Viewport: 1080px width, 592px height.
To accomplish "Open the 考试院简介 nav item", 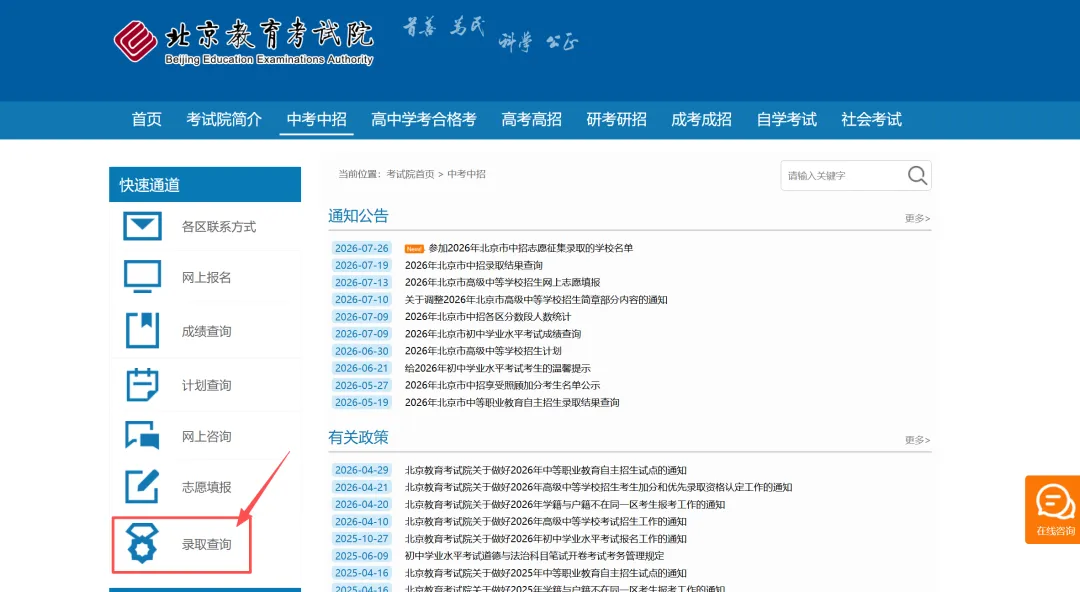I will [x=224, y=119].
